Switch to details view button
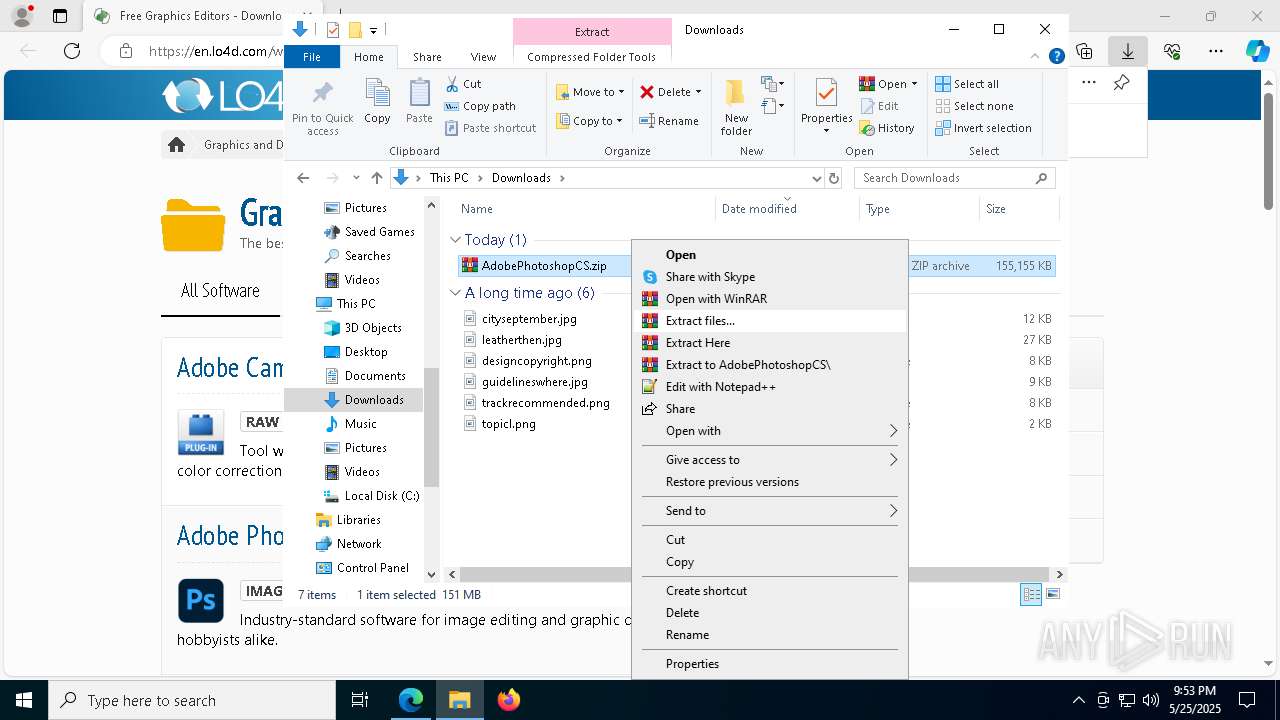 pos(1031,594)
